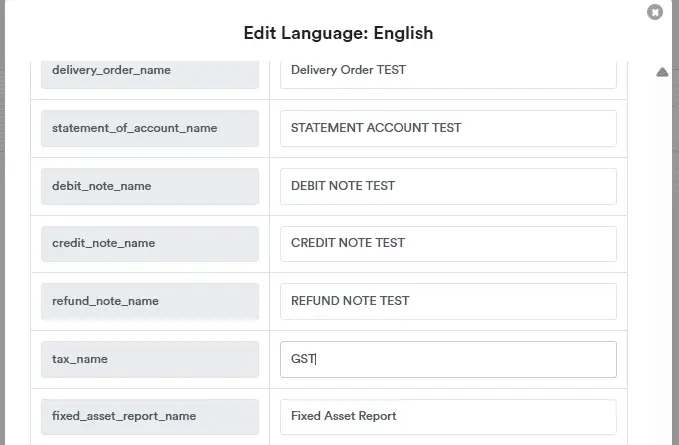The image size is (679, 445).
Task: Click the scroll up arrow
Action: pyautogui.click(x=662, y=72)
